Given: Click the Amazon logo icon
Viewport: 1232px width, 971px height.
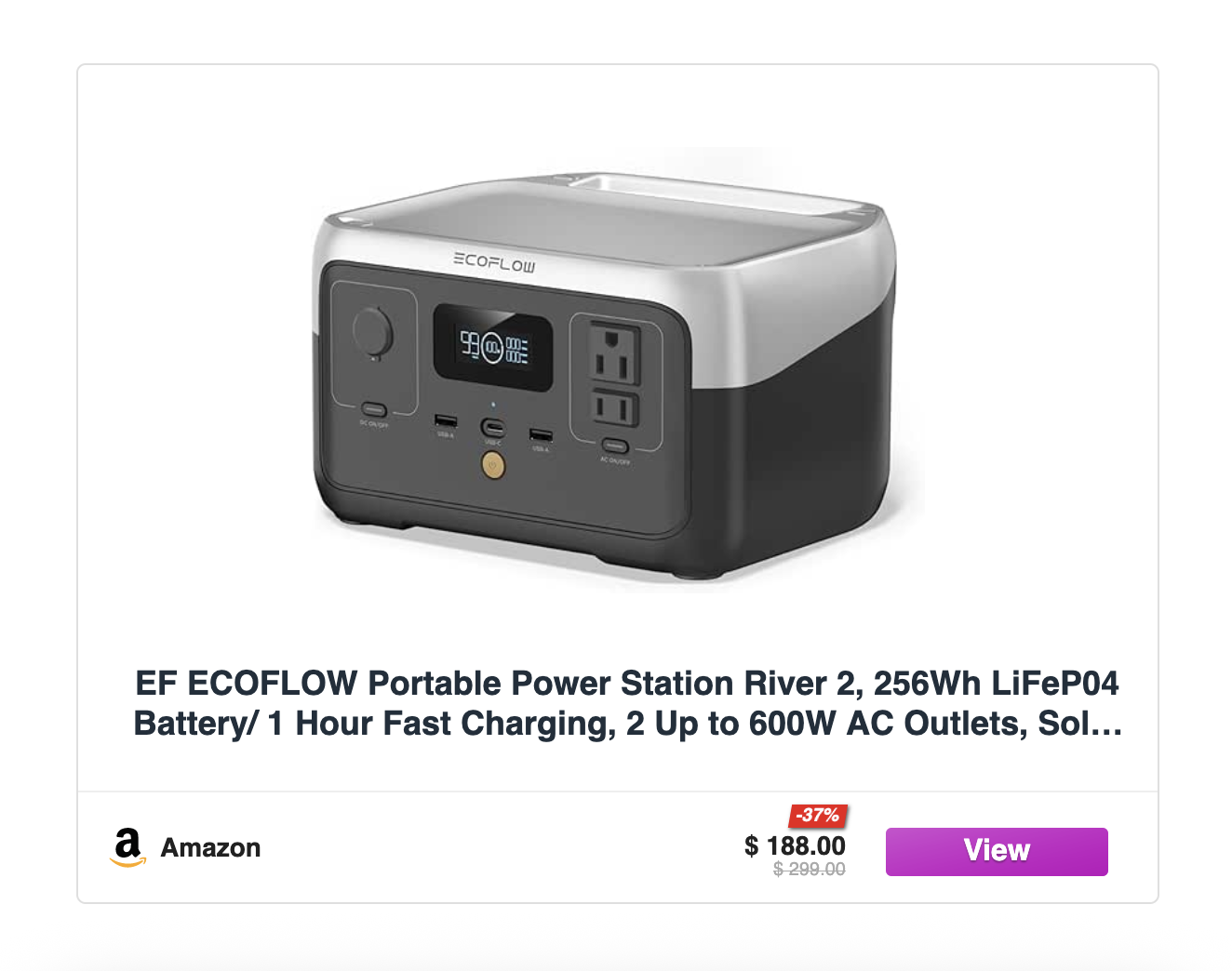Looking at the screenshot, I should point(127,847).
